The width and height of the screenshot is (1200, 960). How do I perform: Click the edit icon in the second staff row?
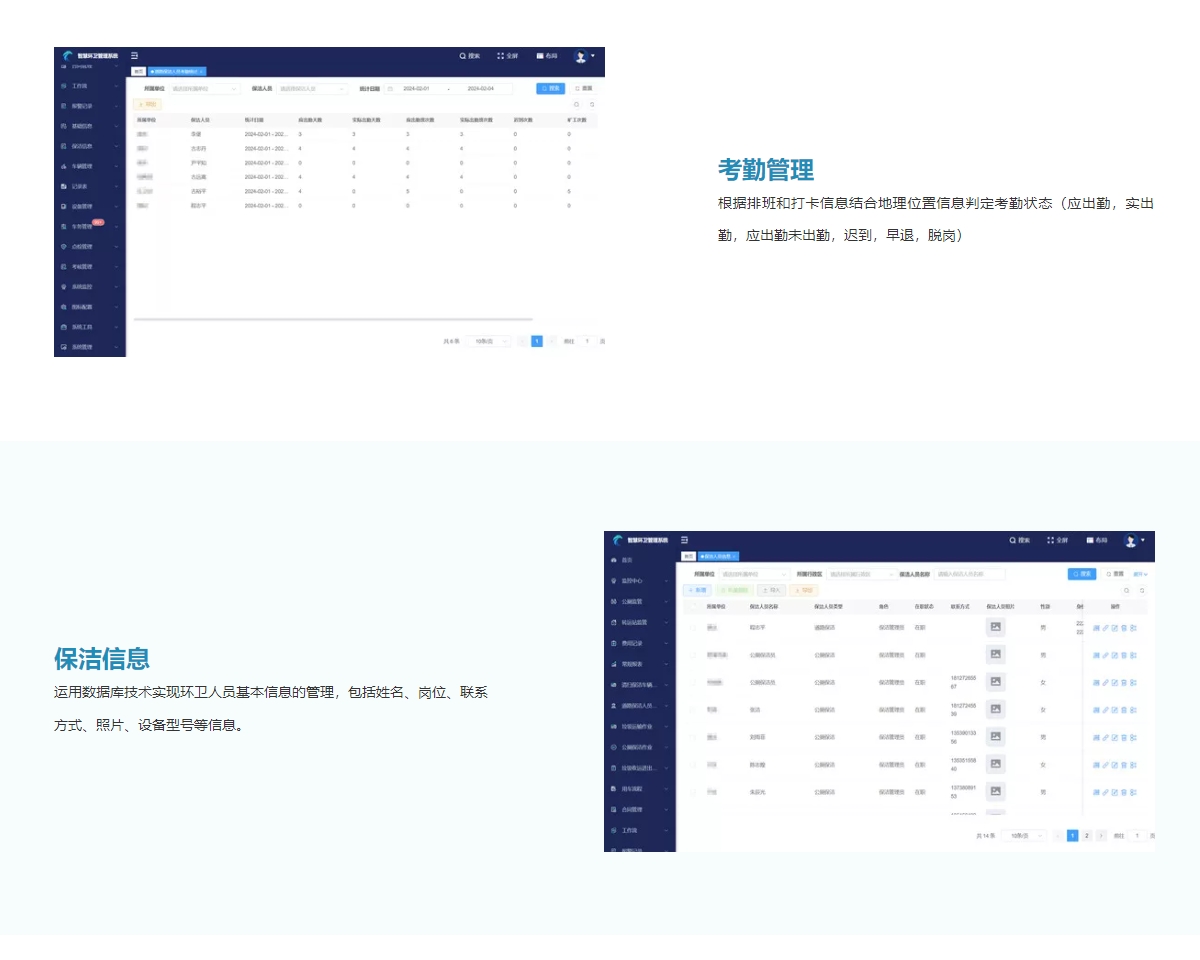(1115, 655)
